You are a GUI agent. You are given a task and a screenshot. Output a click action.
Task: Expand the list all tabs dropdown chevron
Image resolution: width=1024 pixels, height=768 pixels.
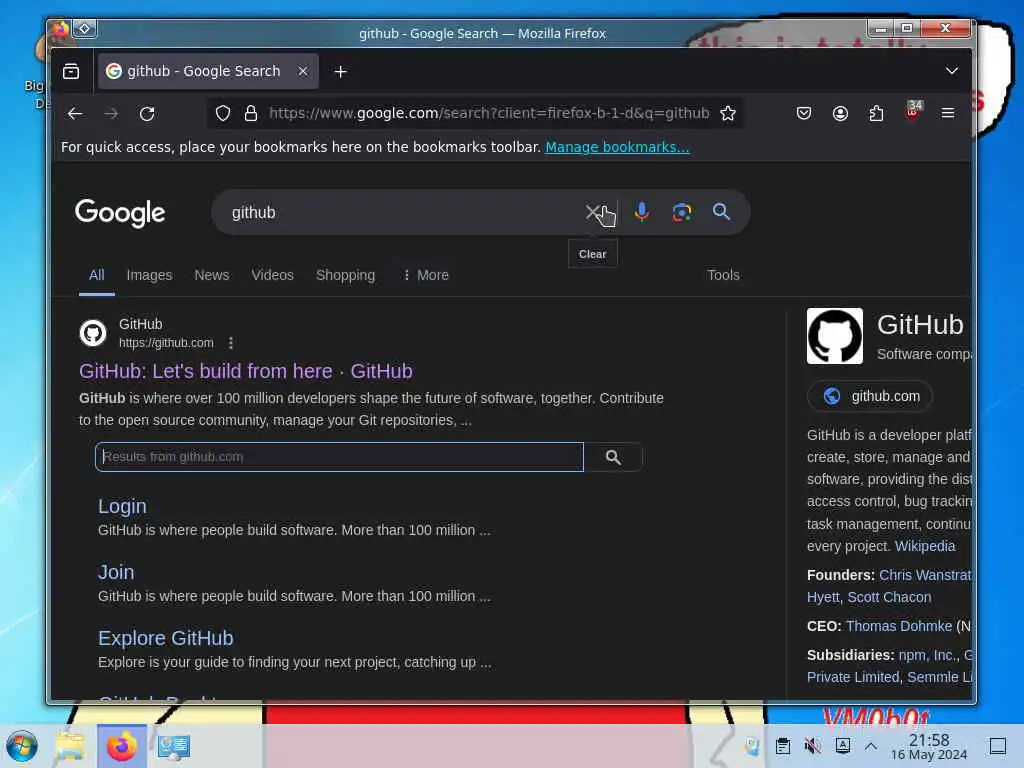pos(952,71)
